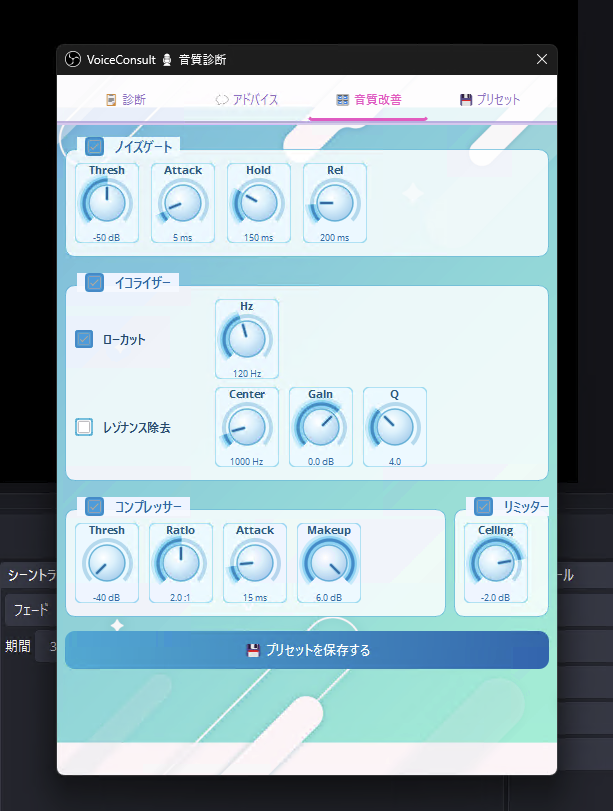Viewport: 613px width, 811px height.
Task: Close the VoiceConsult window
Action: 542,59
